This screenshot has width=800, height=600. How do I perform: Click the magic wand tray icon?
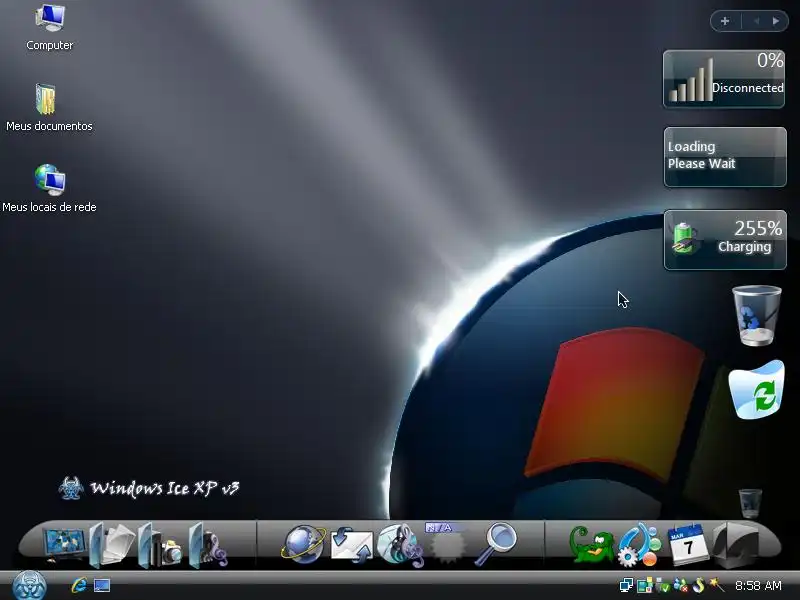click(717, 585)
